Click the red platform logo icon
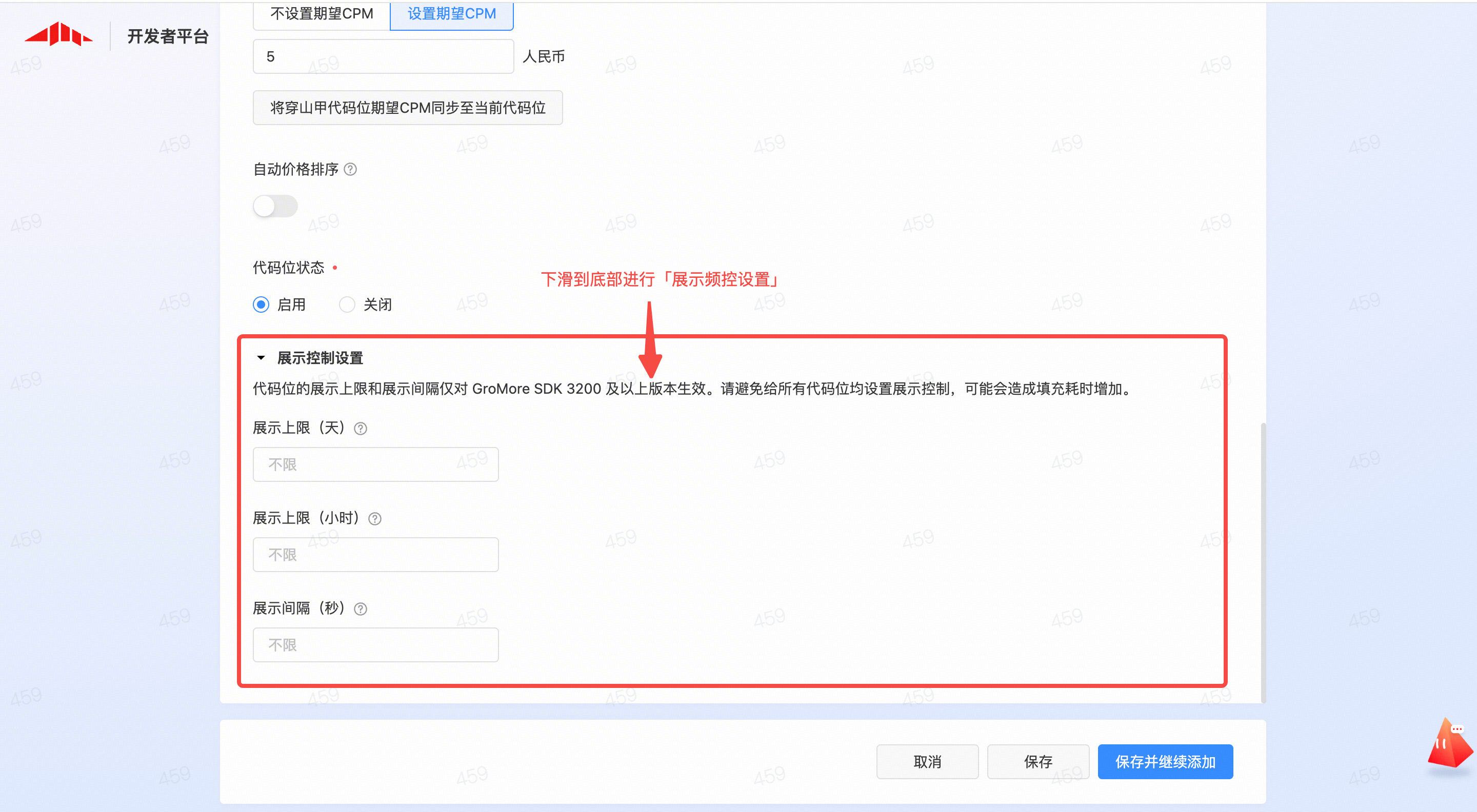Image resolution: width=1477 pixels, height=812 pixels. (58, 34)
